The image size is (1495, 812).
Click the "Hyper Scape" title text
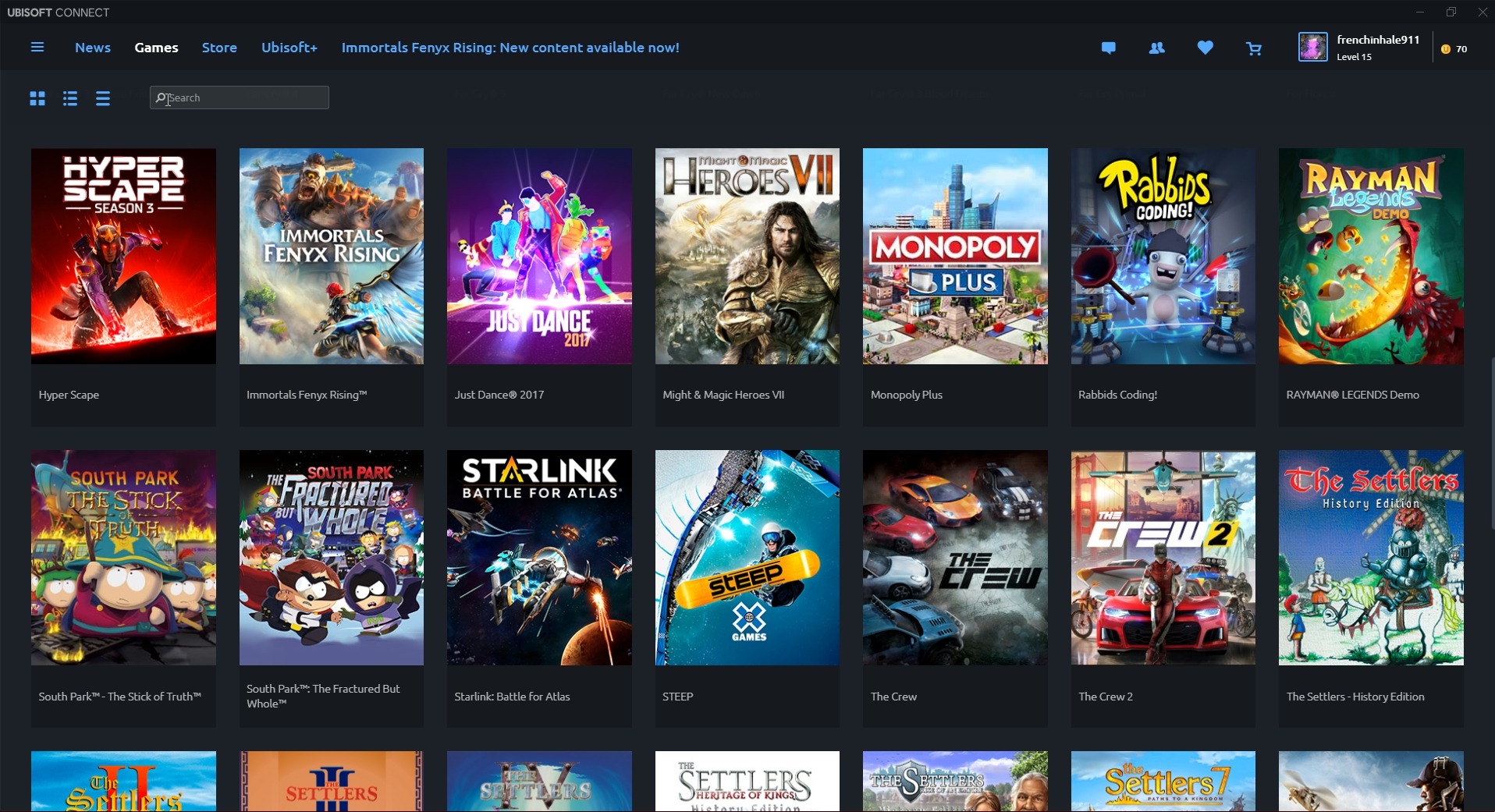69,395
